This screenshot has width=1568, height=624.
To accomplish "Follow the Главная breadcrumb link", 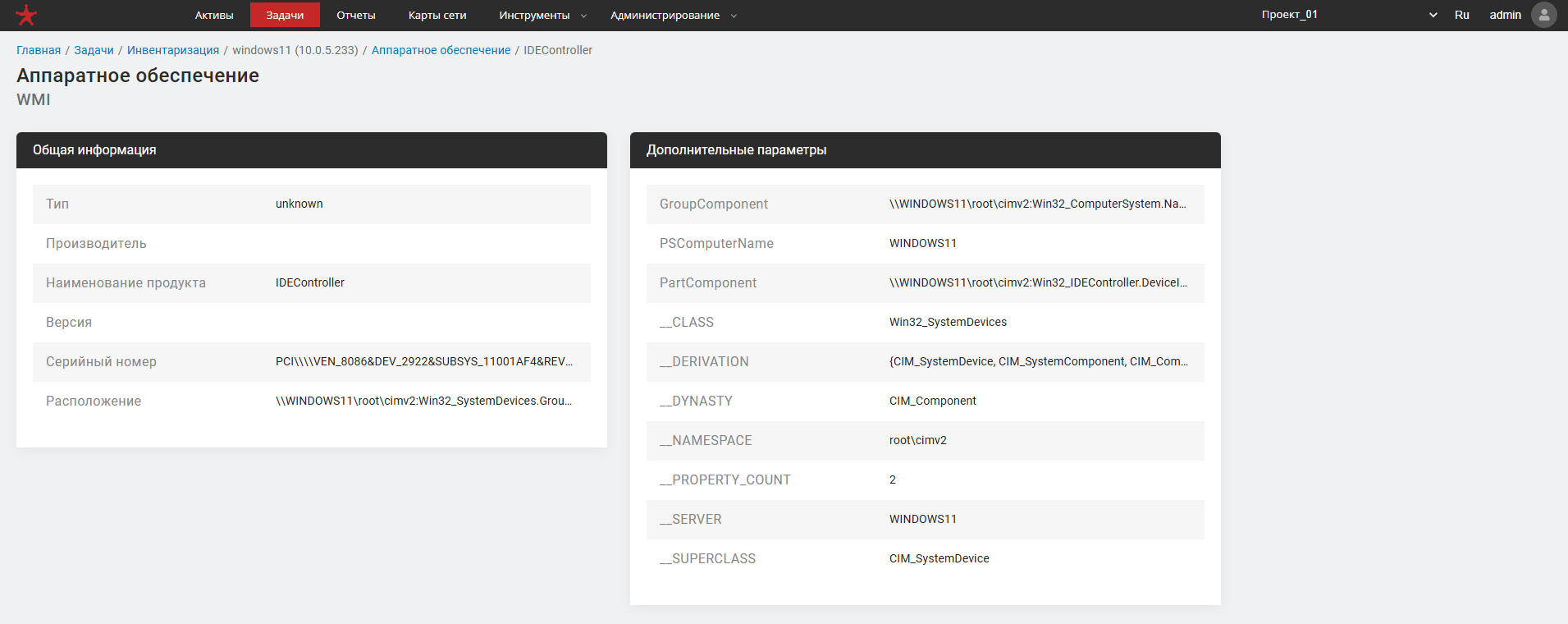I will click(39, 50).
